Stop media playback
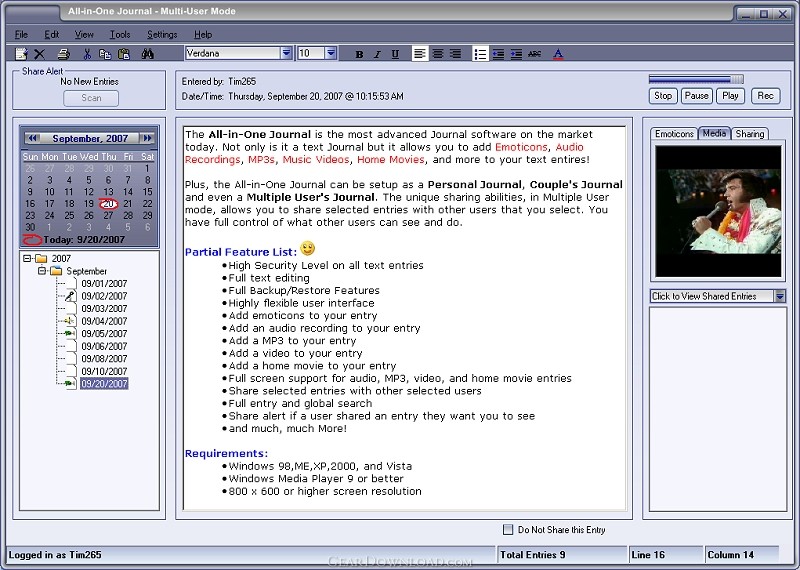Image resolution: width=800 pixels, height=570 pixels. [x=663, y=95]
